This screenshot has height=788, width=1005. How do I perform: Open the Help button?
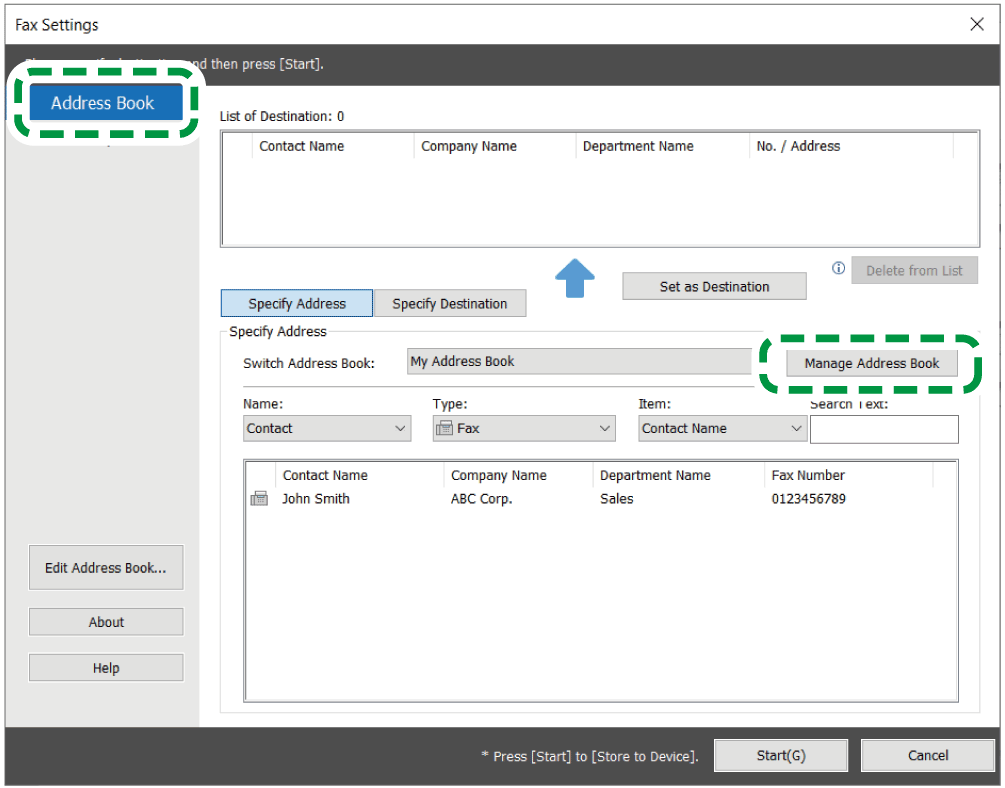pos(106,668)
